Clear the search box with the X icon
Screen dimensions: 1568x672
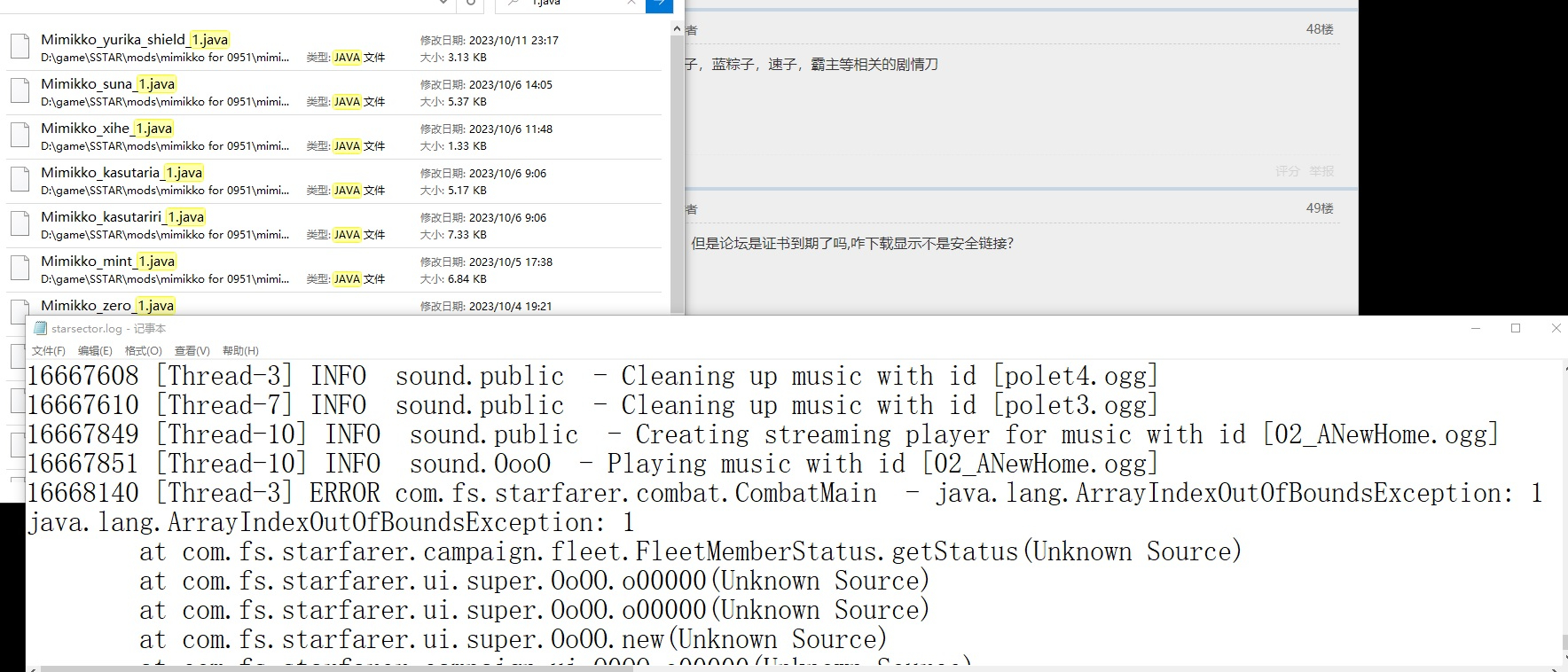631,4
